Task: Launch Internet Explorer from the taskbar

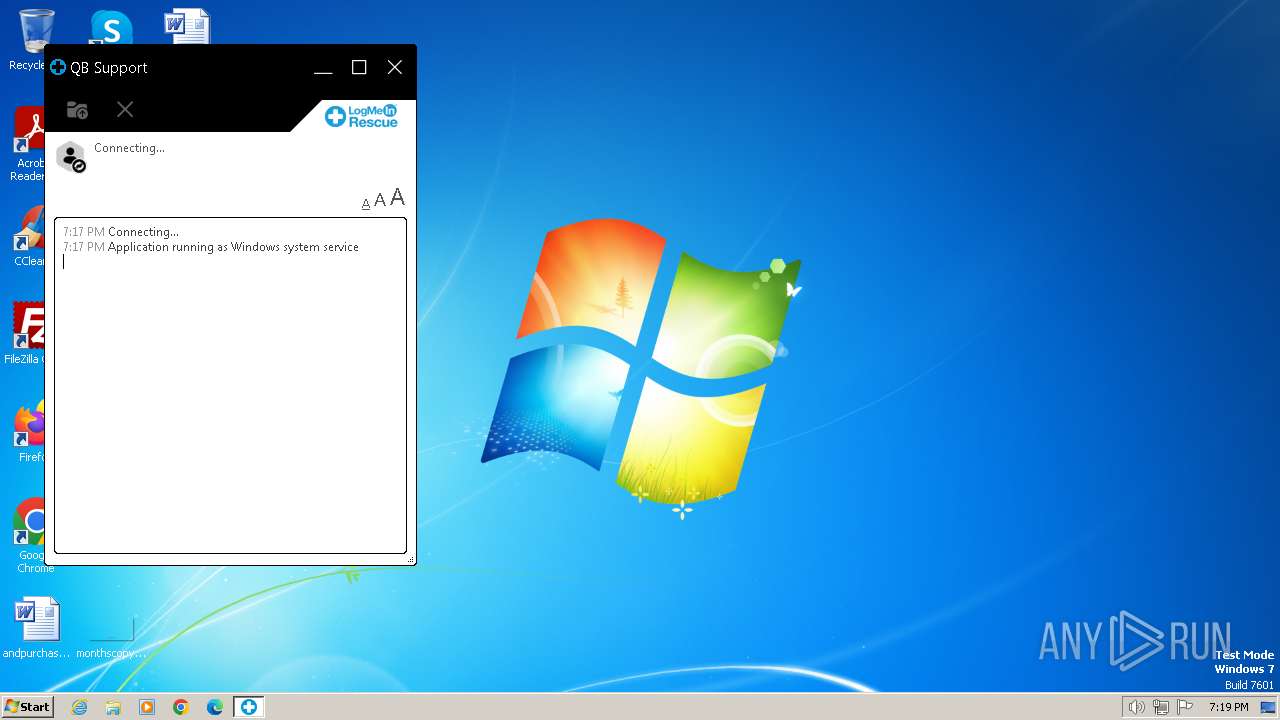Action: [79, 707]
